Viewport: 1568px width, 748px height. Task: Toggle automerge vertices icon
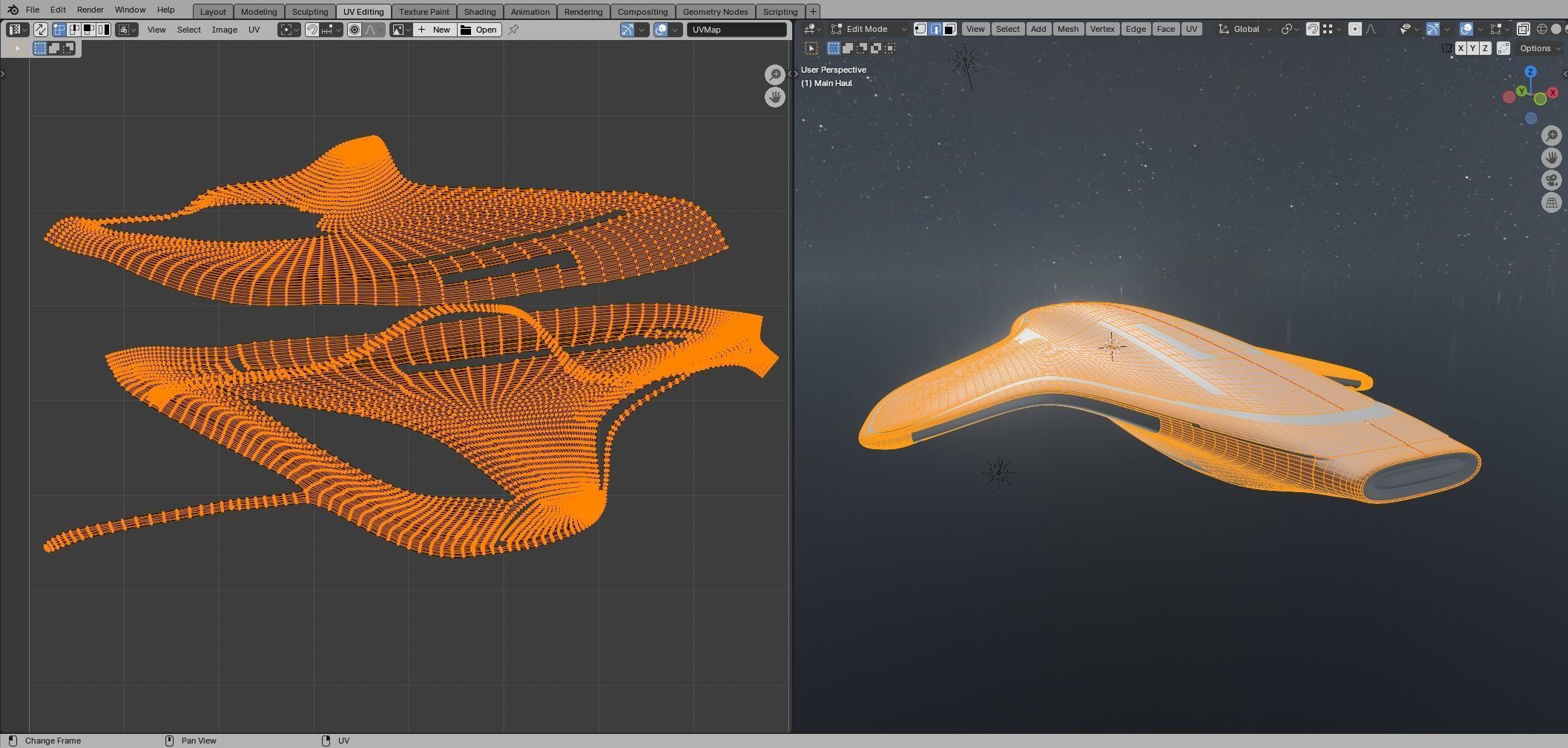tap(1503, 48)
